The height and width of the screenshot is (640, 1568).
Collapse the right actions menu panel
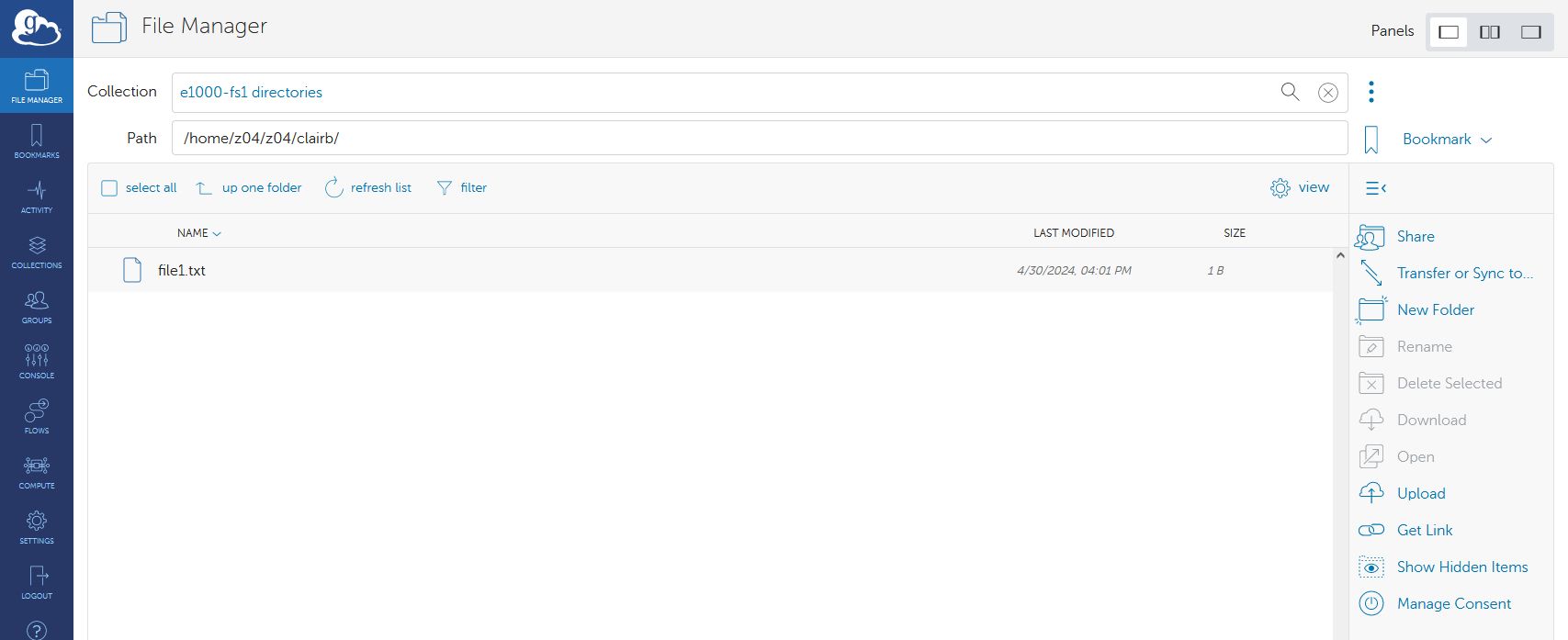pyautogui.click(x=1375, y=188)
